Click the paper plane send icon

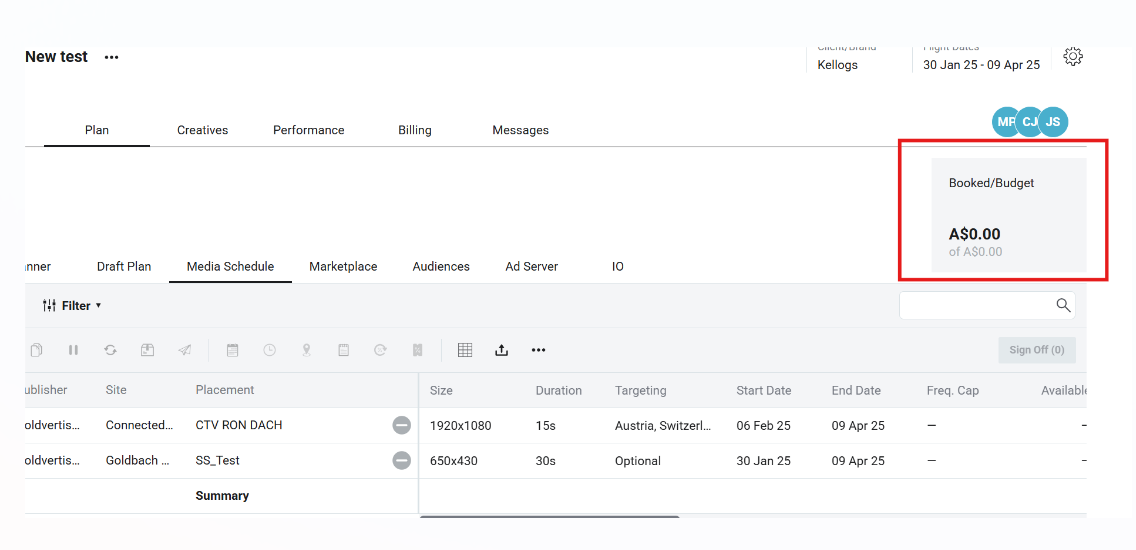(x=185, y=350)
